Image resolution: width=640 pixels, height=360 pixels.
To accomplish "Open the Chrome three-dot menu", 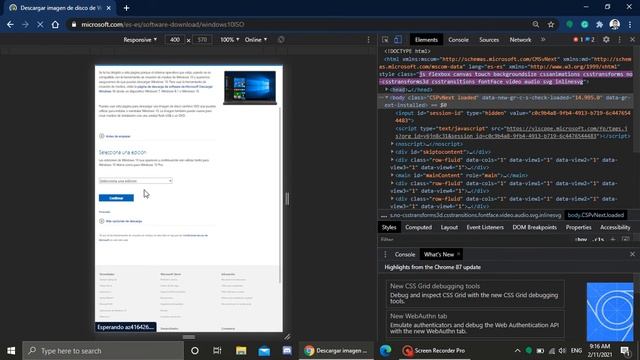I will tap(630, 24).
